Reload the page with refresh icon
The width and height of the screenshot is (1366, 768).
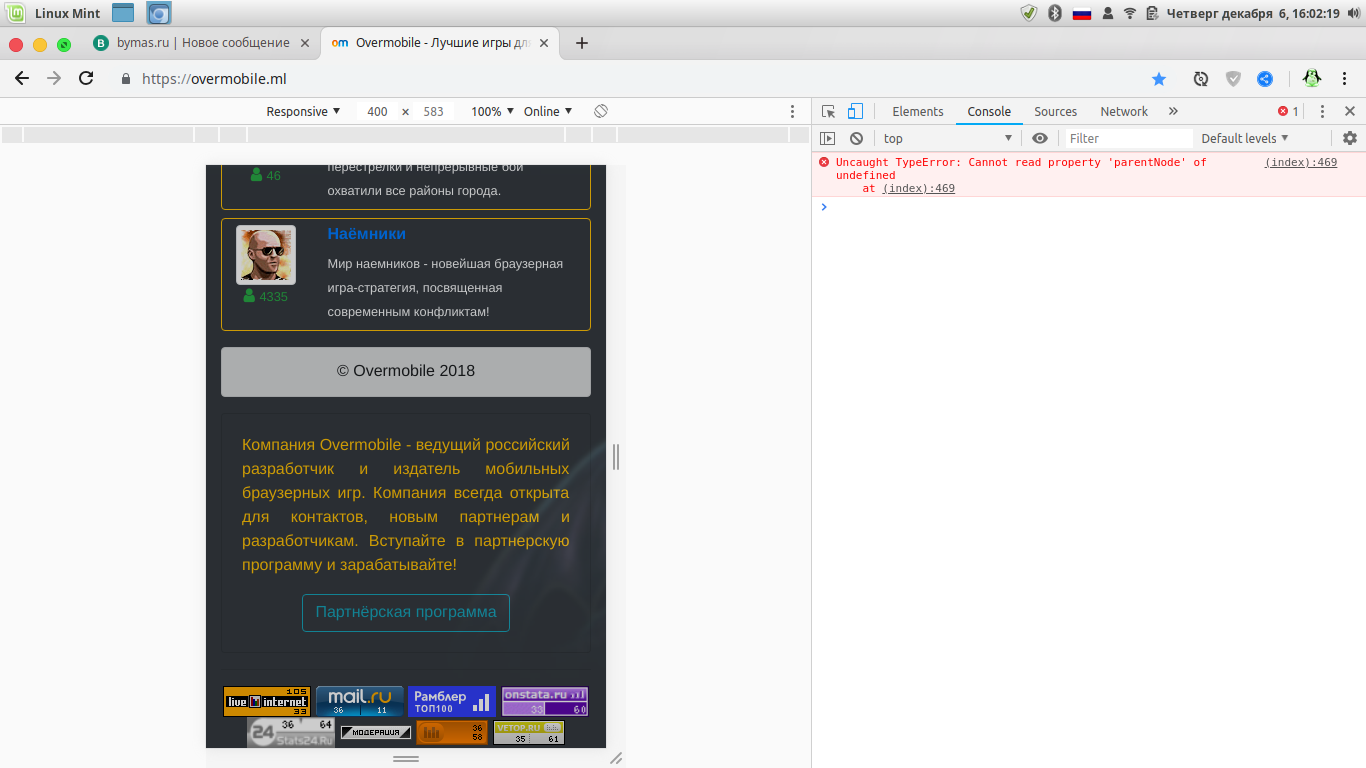point(86,79)
